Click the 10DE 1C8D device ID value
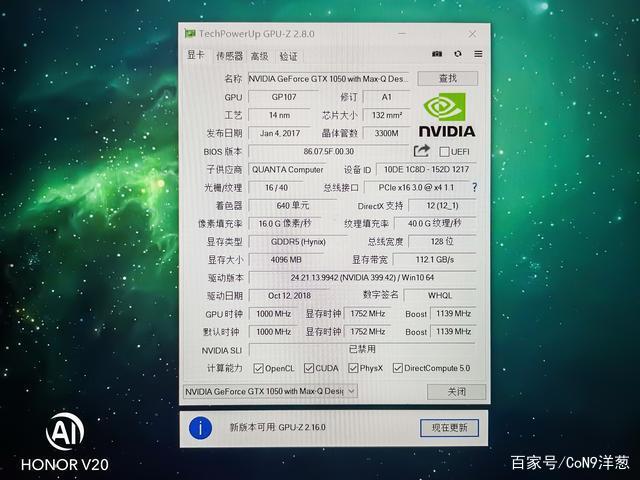 coord(426,169)
